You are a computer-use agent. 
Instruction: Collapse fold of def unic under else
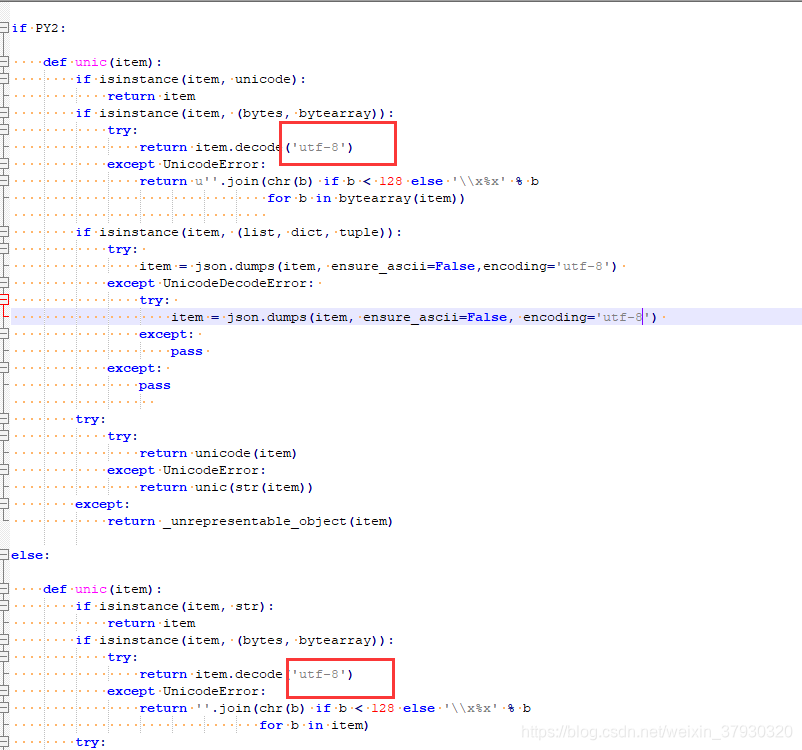click(4, 589)
